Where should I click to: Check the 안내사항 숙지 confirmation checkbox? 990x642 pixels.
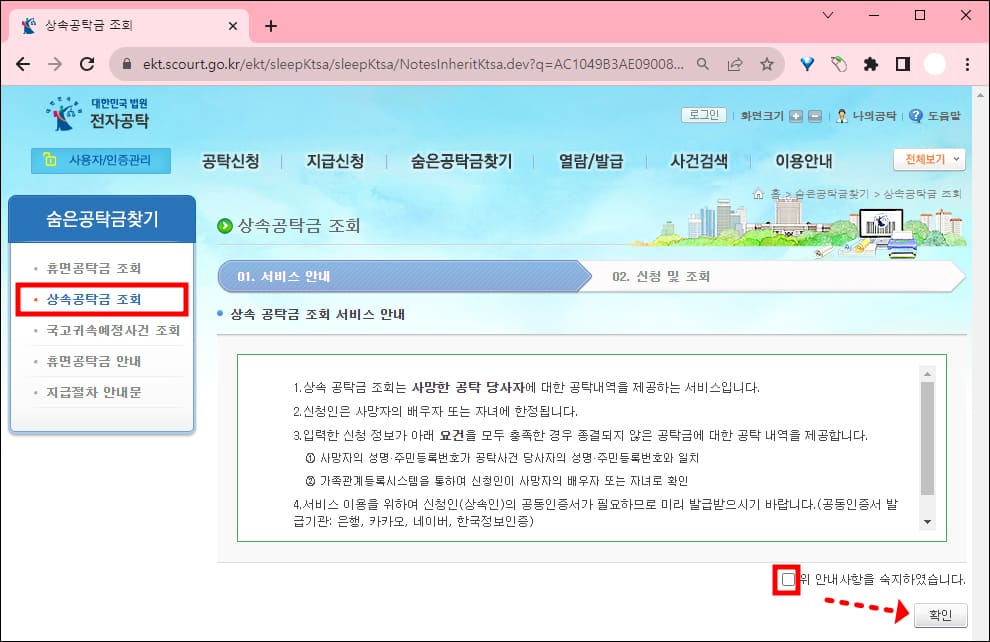coord(788,579)
